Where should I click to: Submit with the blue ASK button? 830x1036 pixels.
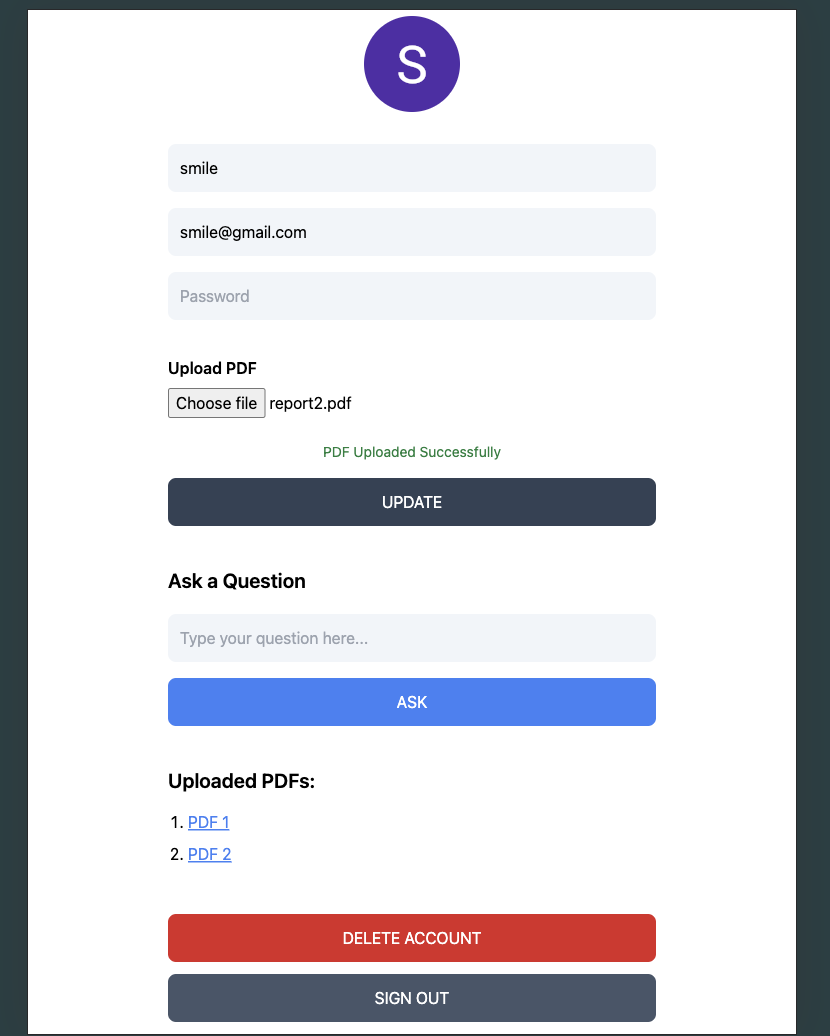[411, 702]
